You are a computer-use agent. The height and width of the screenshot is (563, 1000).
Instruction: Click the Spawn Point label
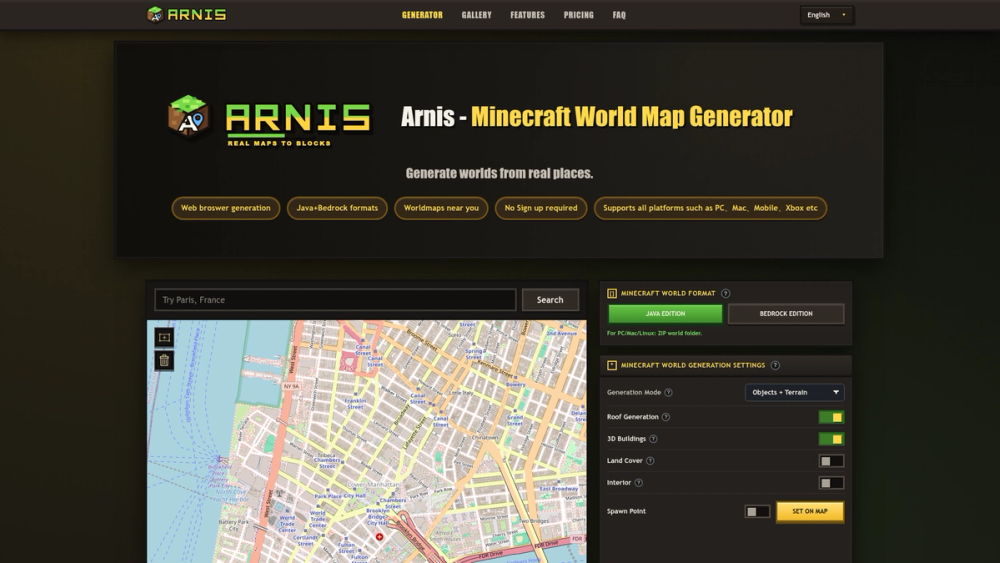pos(626,511)
